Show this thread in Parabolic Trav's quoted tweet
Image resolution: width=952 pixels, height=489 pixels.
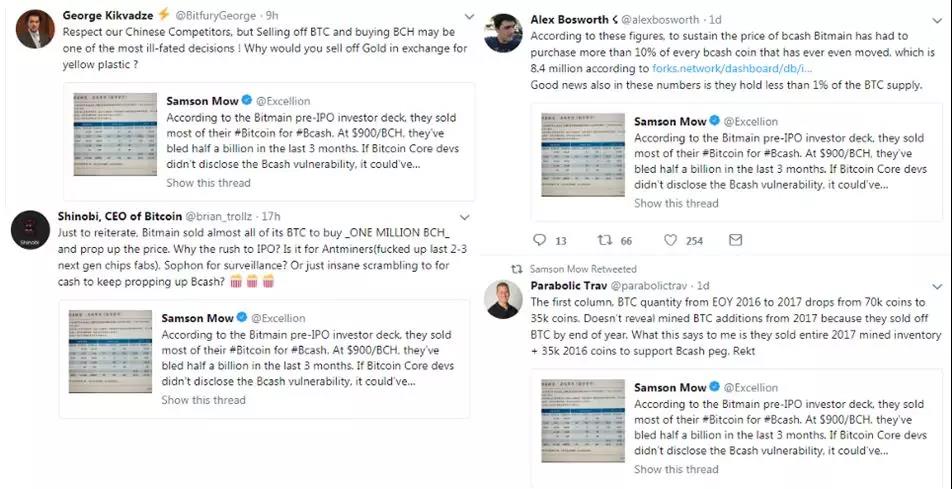point(676,469)
